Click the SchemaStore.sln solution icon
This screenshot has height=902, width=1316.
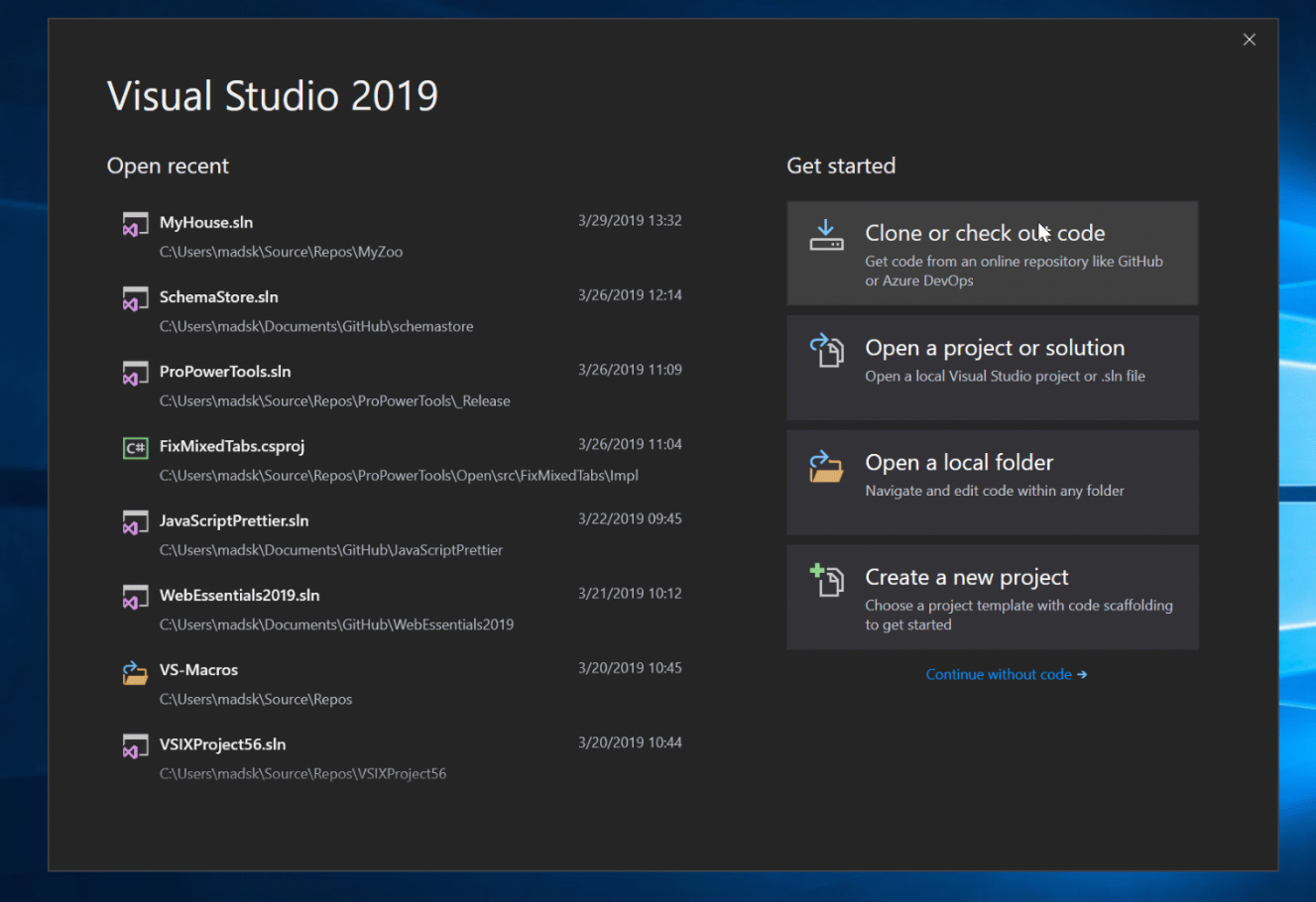click(135, 298)
